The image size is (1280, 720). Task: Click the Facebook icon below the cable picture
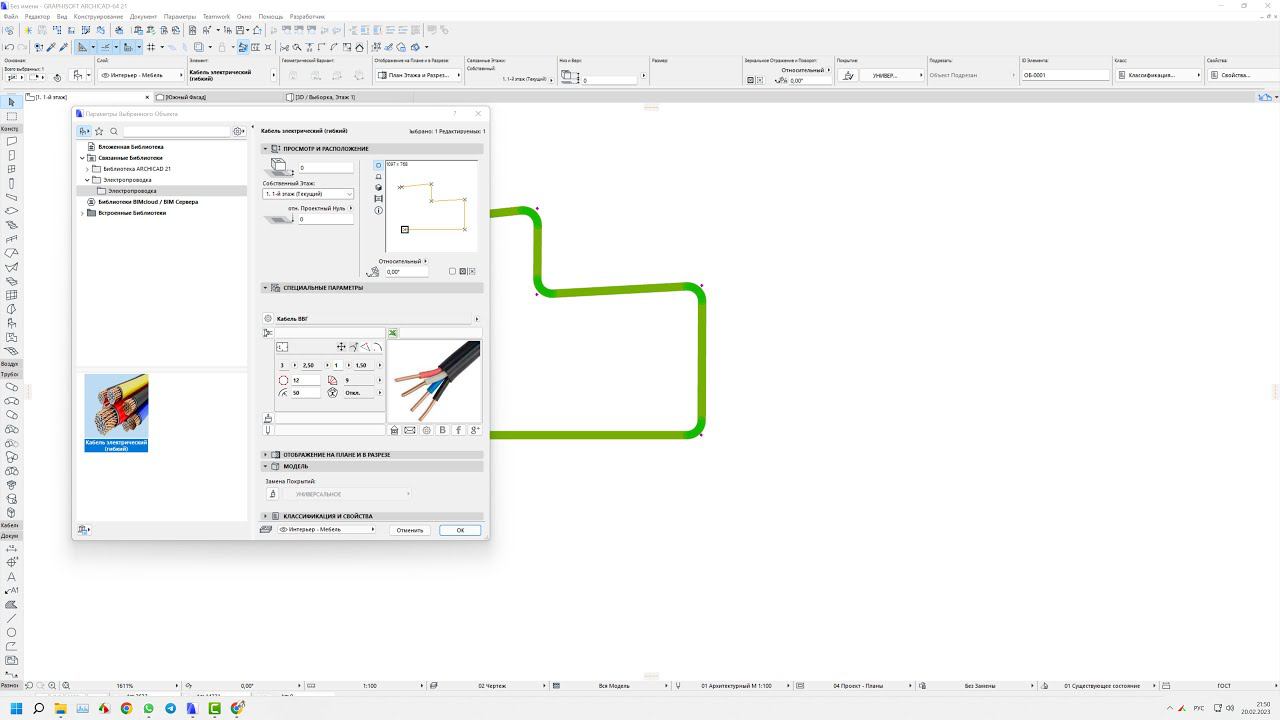(x=458, y=430)
